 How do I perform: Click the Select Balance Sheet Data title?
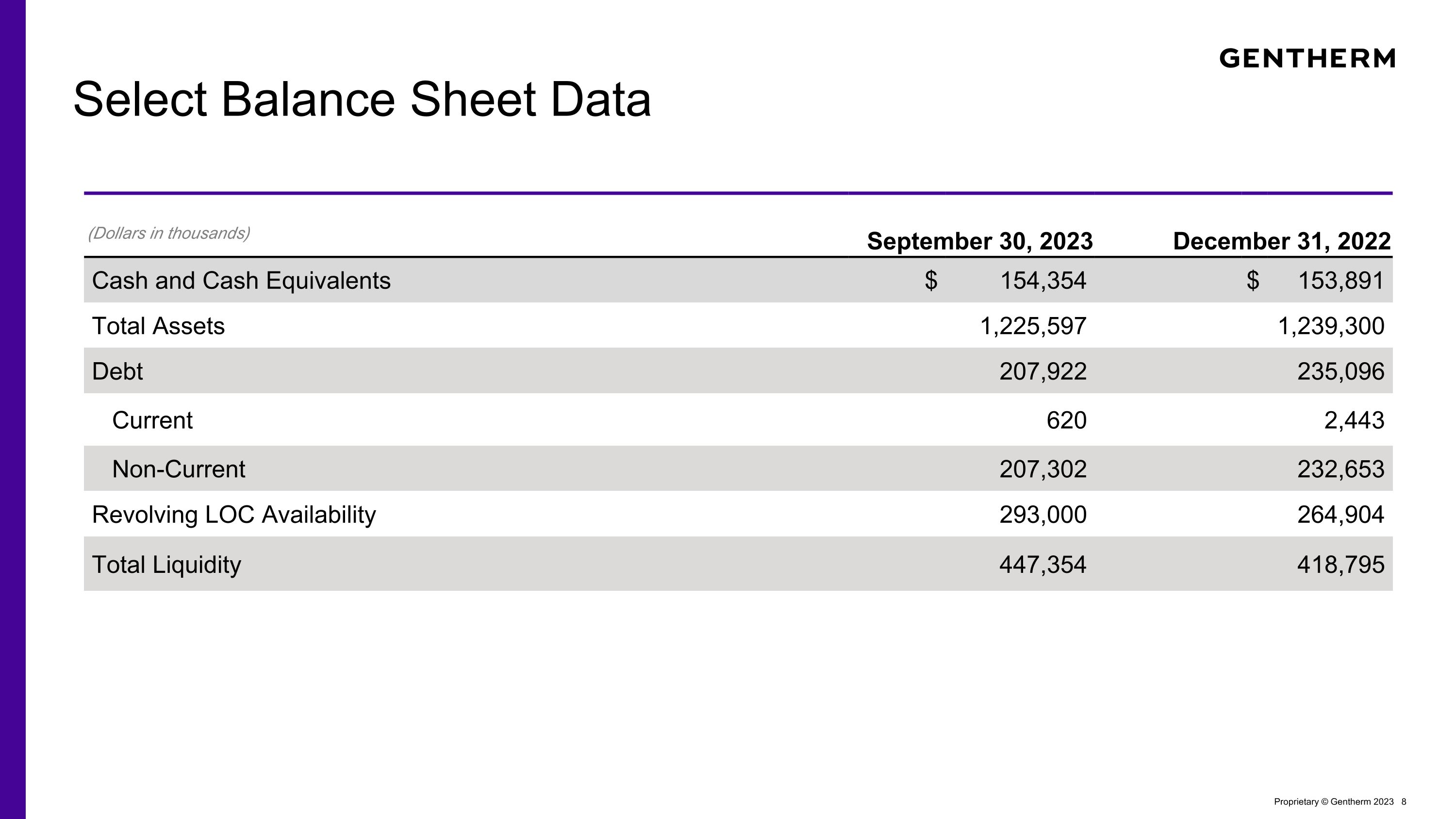[362, 100]
